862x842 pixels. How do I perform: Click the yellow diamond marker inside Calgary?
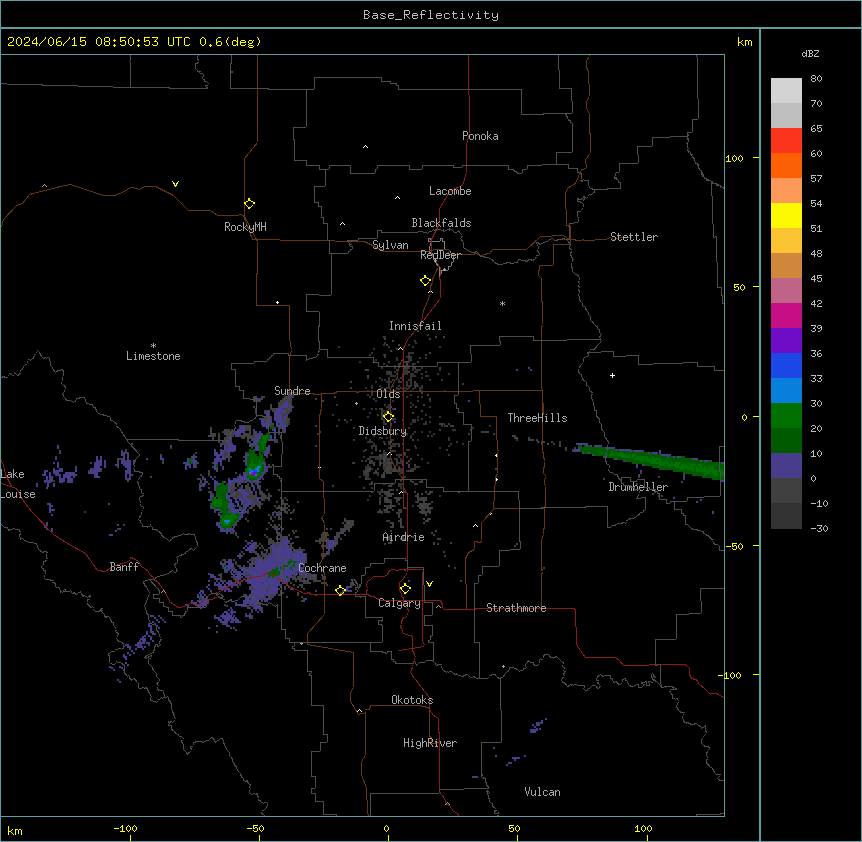405,589
